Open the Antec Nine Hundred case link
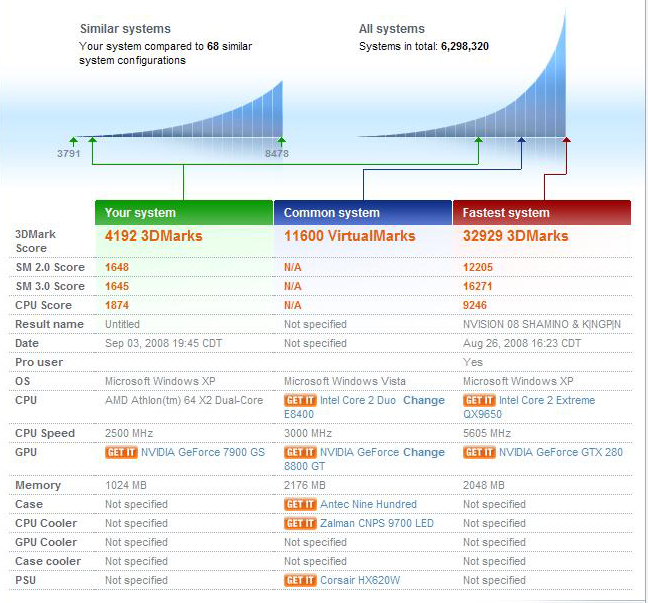 [x=368, y=504]
